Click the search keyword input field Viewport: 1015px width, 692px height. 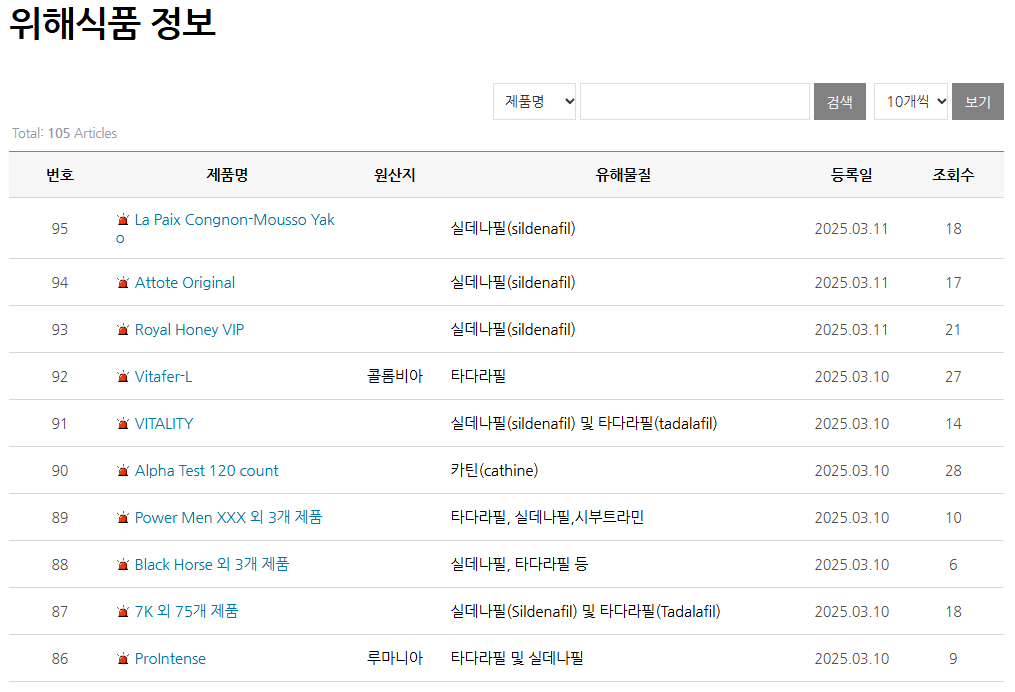coord(695,102)
